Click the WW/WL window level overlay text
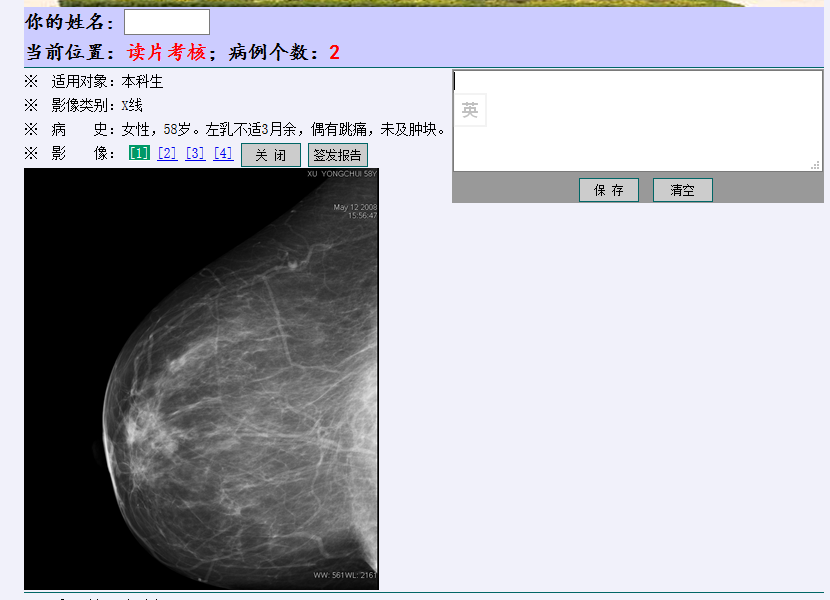 [x=344, y=575]
